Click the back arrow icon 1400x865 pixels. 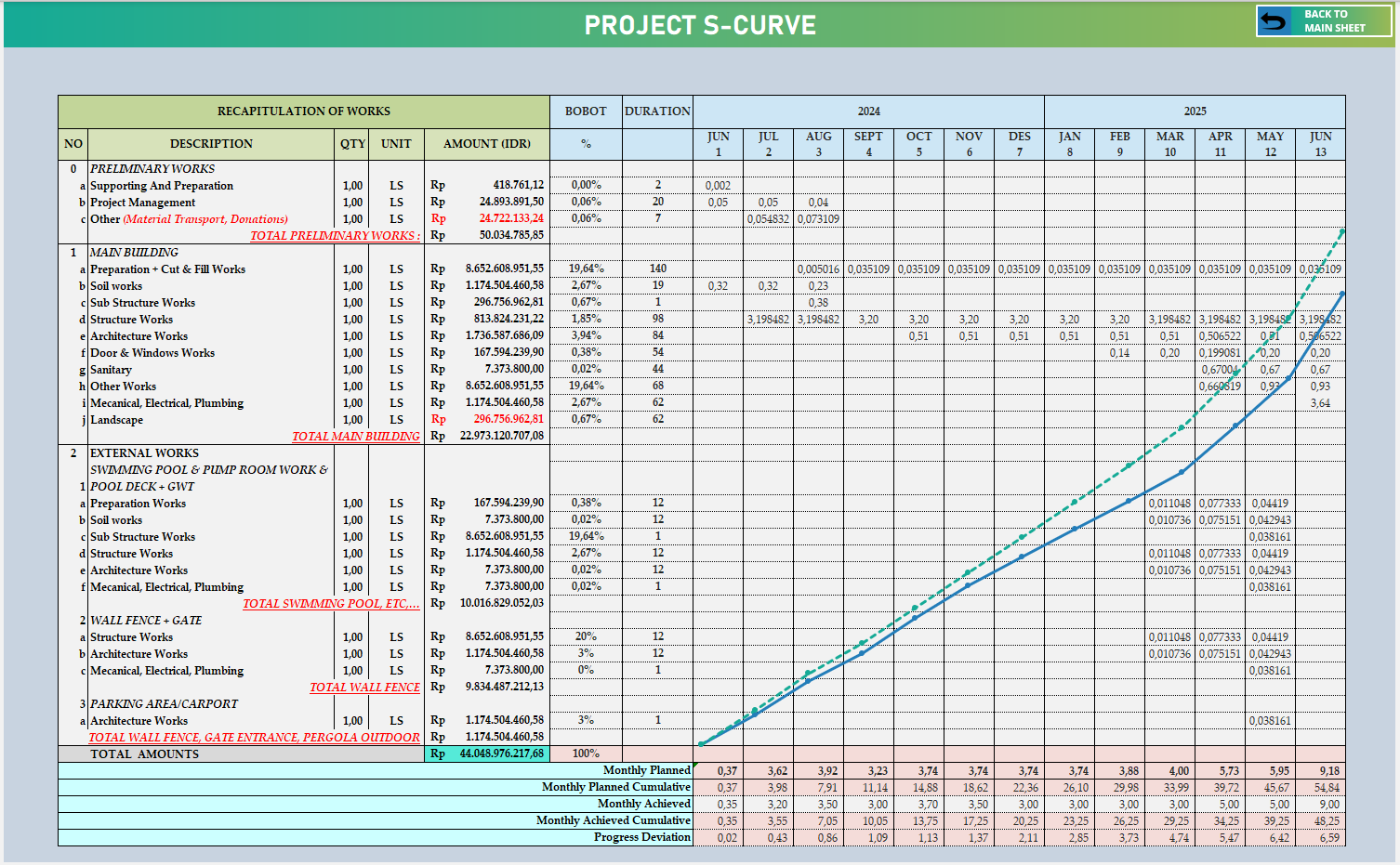tap(1275, 20)
